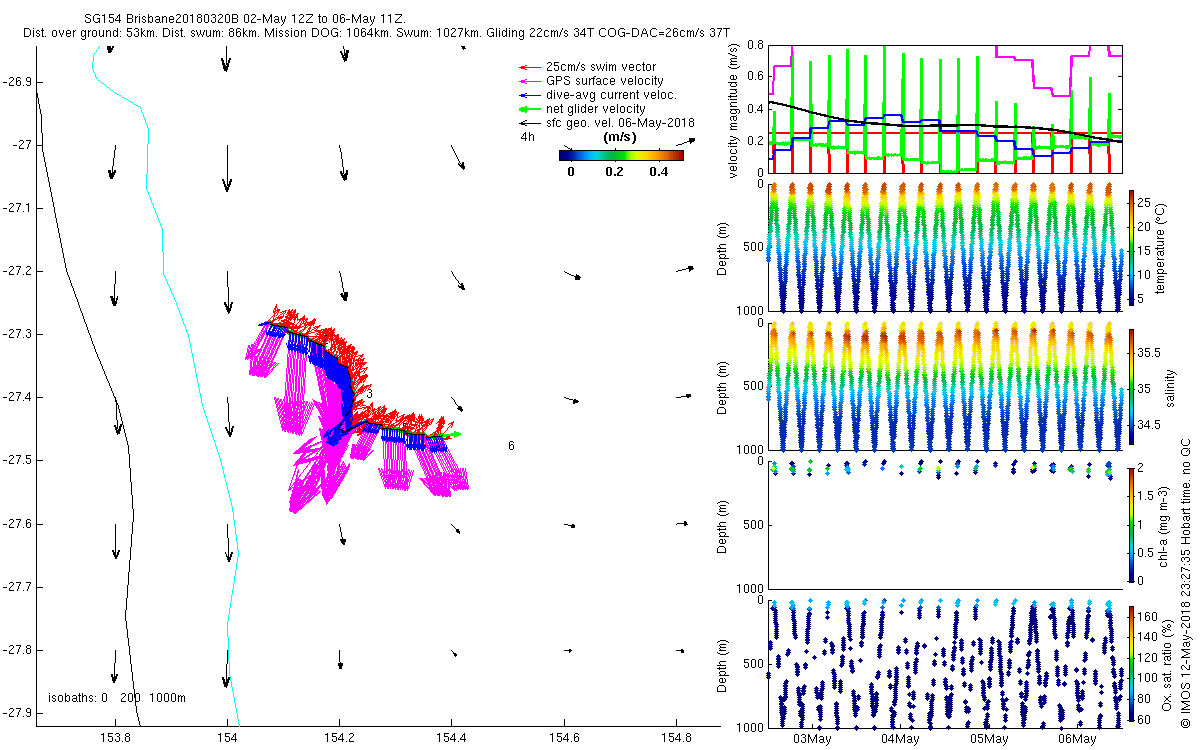Click waypoint label '6' on the map
The width and height of the screenshot is (1200, 750).
(x=511, y=446)
